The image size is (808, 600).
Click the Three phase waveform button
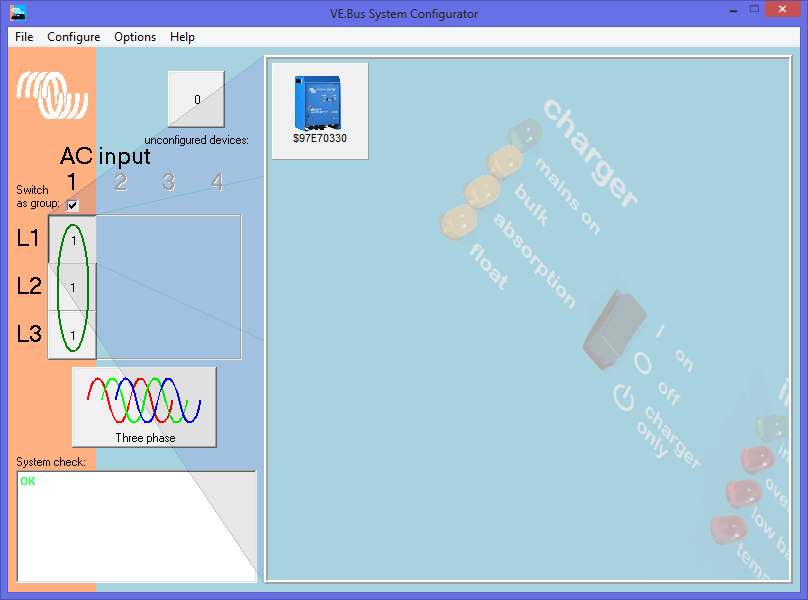[x=144, y=406]
